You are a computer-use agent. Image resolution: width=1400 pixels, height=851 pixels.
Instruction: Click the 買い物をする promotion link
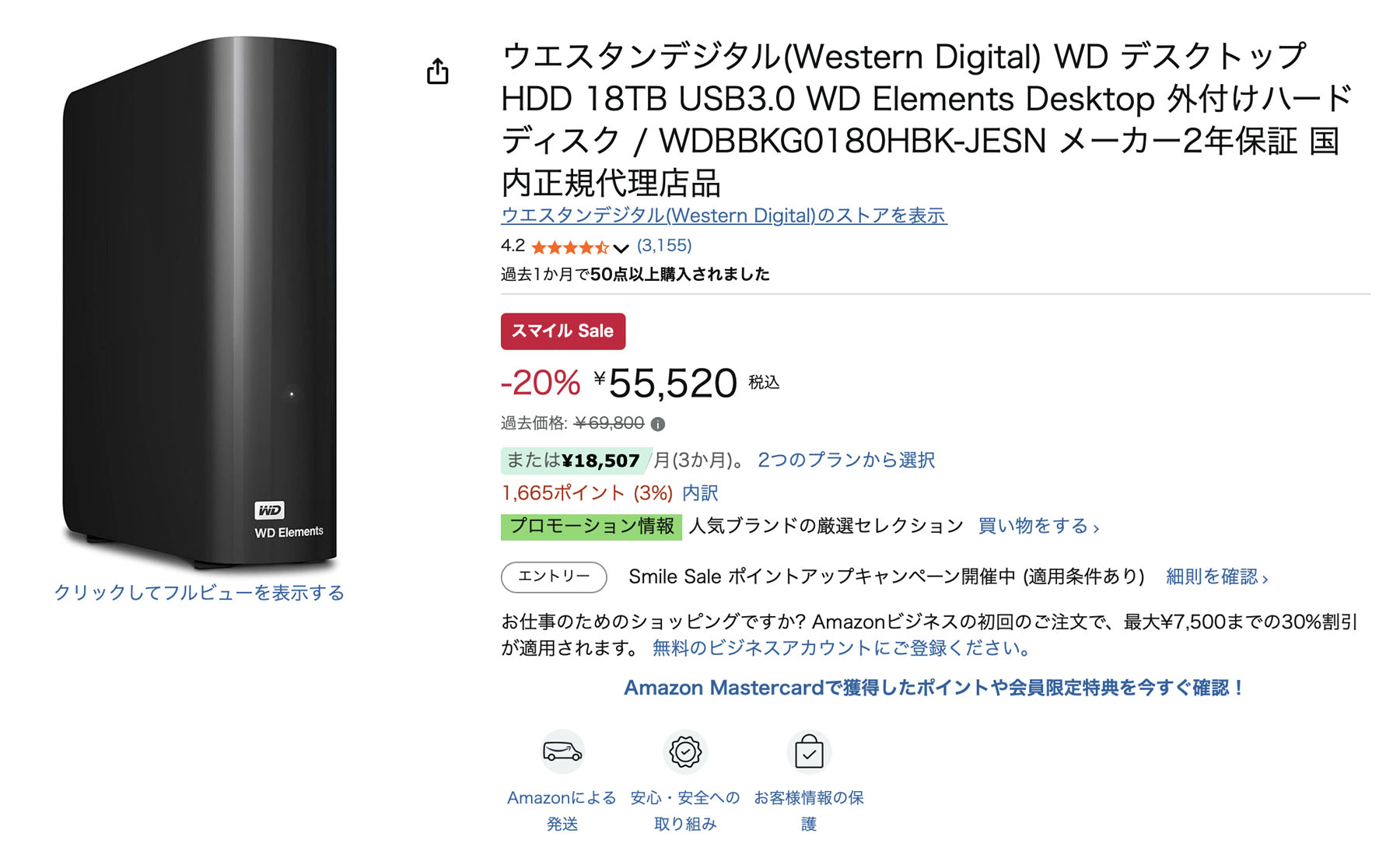1034,526
